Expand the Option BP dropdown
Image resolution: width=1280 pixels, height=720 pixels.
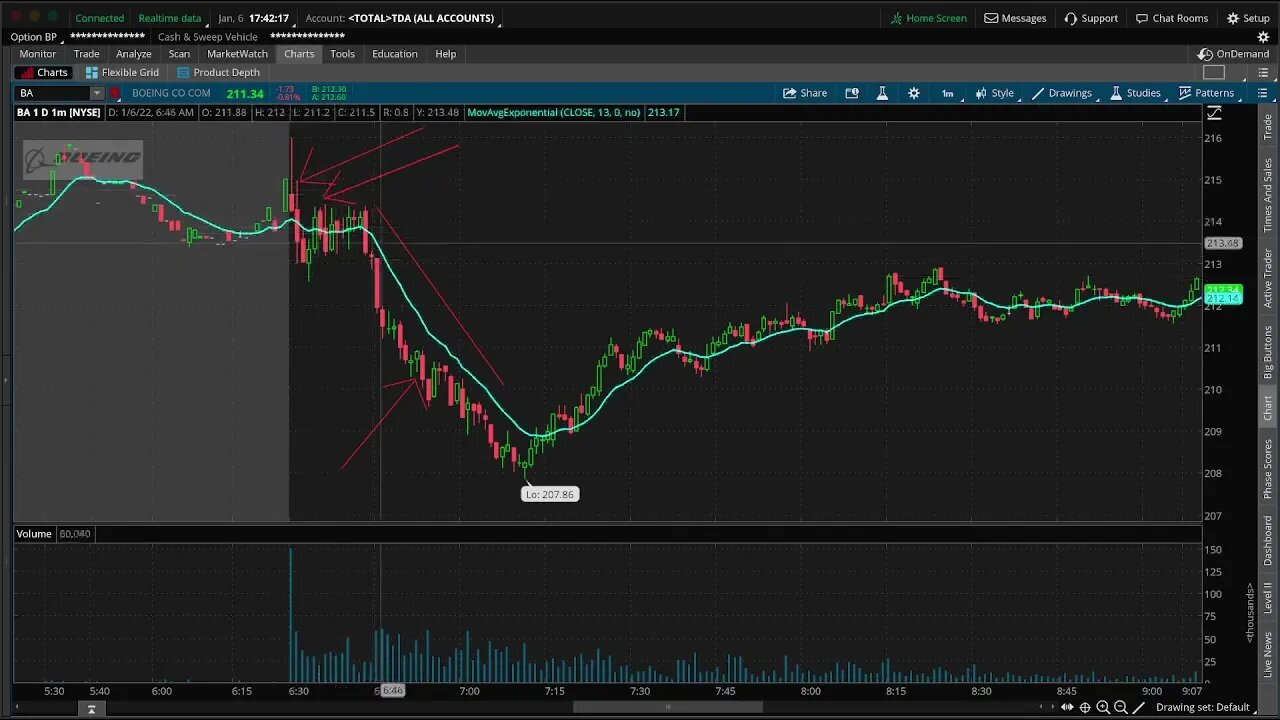(36, 37)
